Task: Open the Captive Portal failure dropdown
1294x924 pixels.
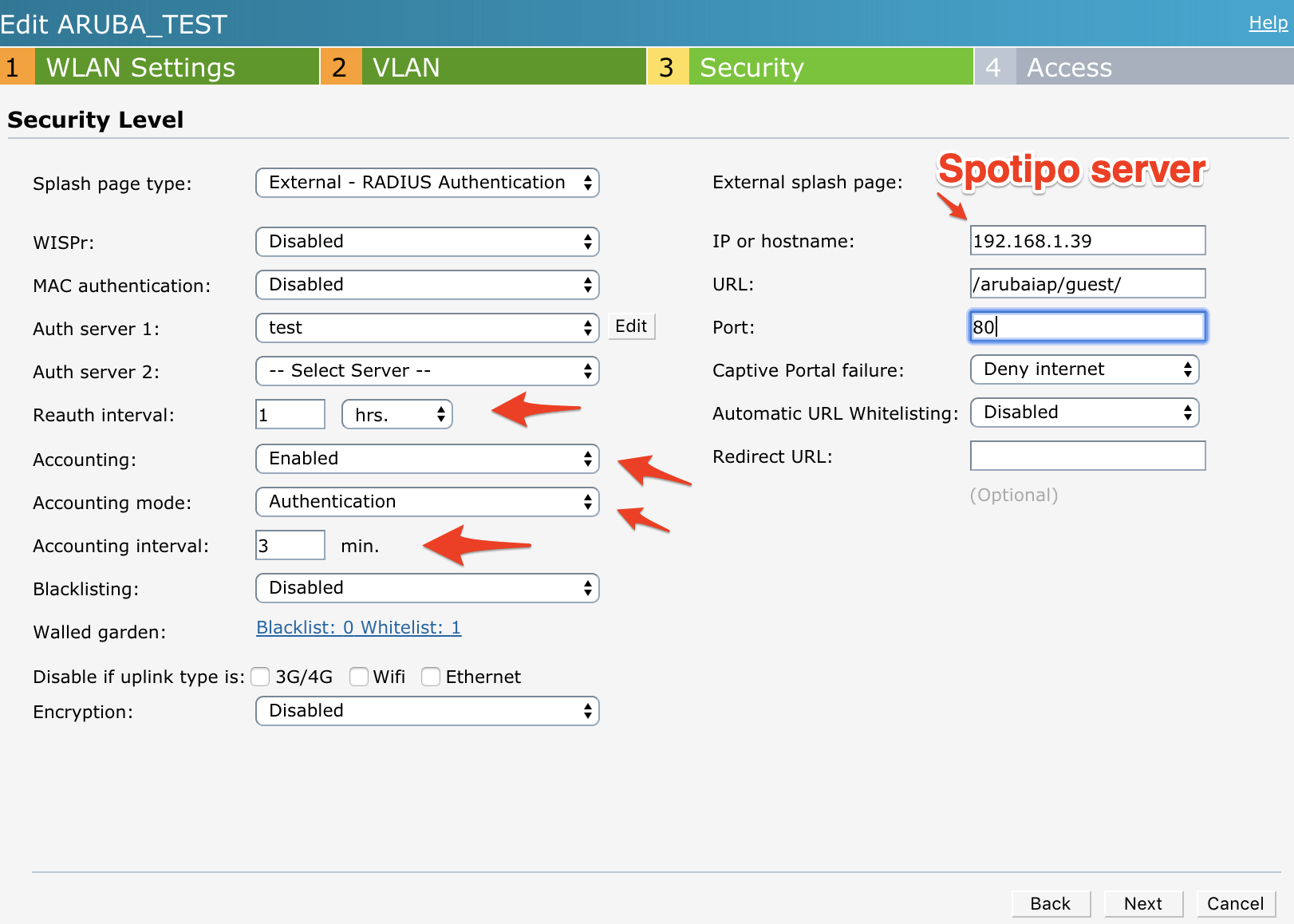Action: click(1084, 369)
